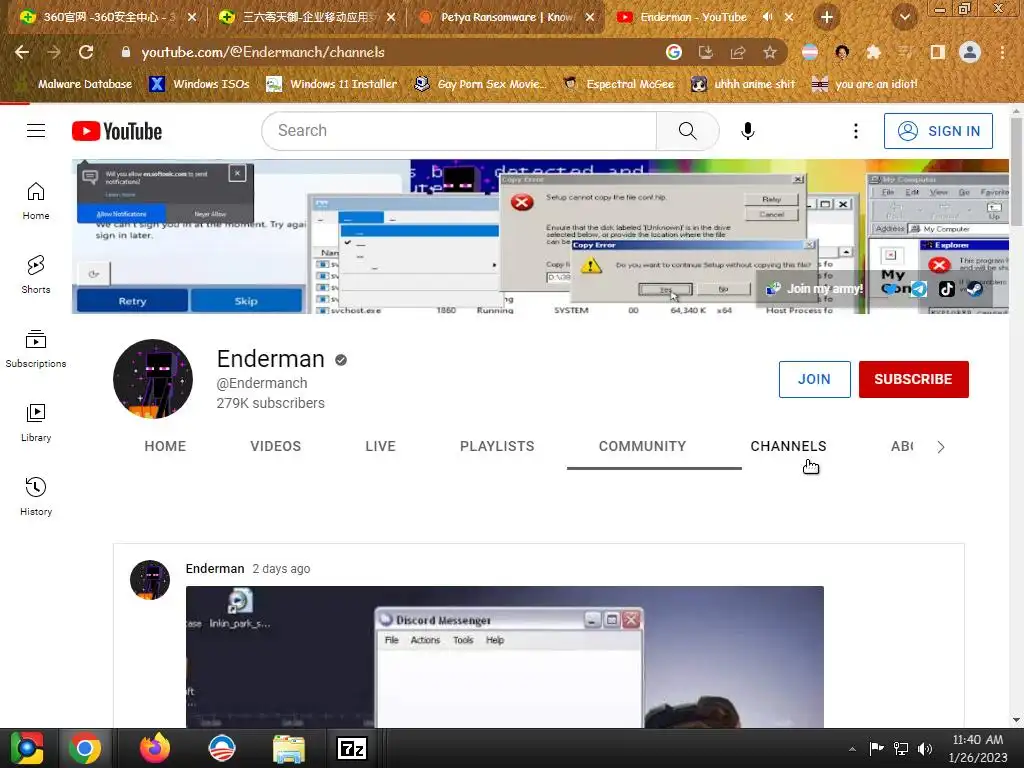Image resolution: width=1024 pixels, height=768 pixels.
Task: Switch to the VIDEOS channel tab
Action: [276, 446]
